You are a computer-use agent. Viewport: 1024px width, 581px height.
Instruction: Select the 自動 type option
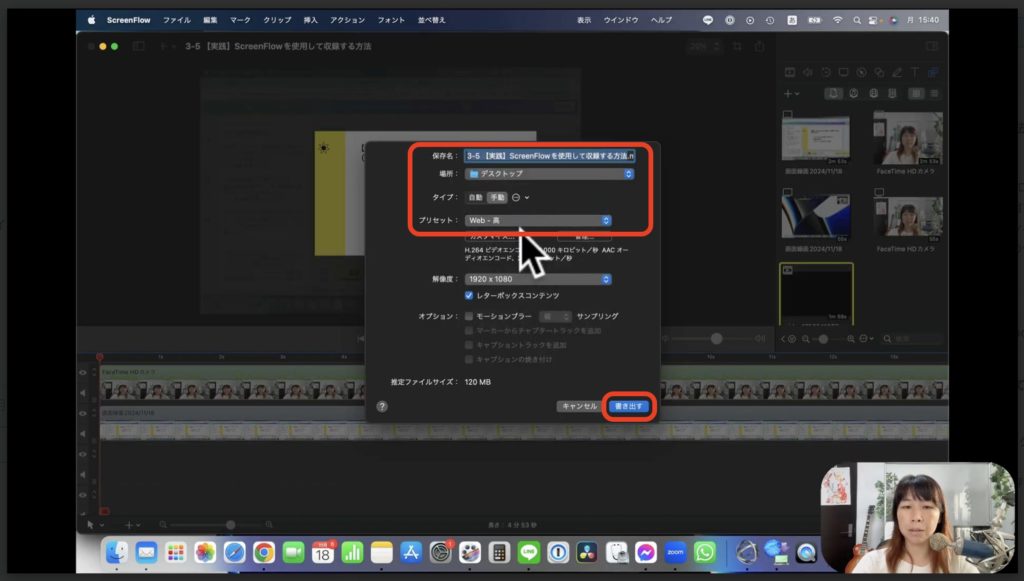[475, 197]
